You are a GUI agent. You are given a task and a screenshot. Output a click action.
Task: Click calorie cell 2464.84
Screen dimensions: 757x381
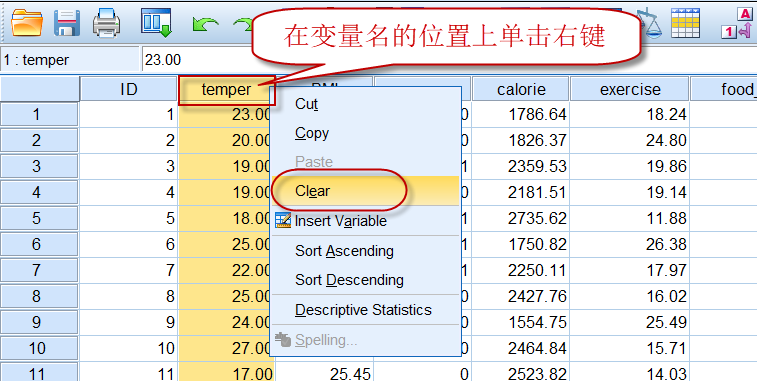[521, 348]
